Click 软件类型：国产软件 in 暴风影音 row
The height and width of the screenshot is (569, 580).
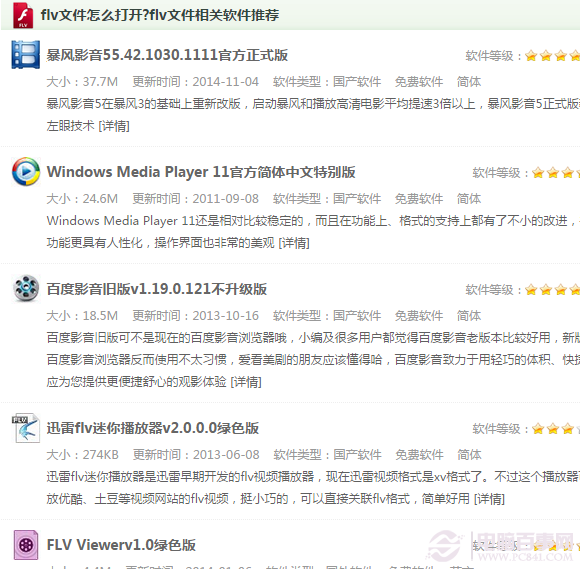(x=327, y=82)
